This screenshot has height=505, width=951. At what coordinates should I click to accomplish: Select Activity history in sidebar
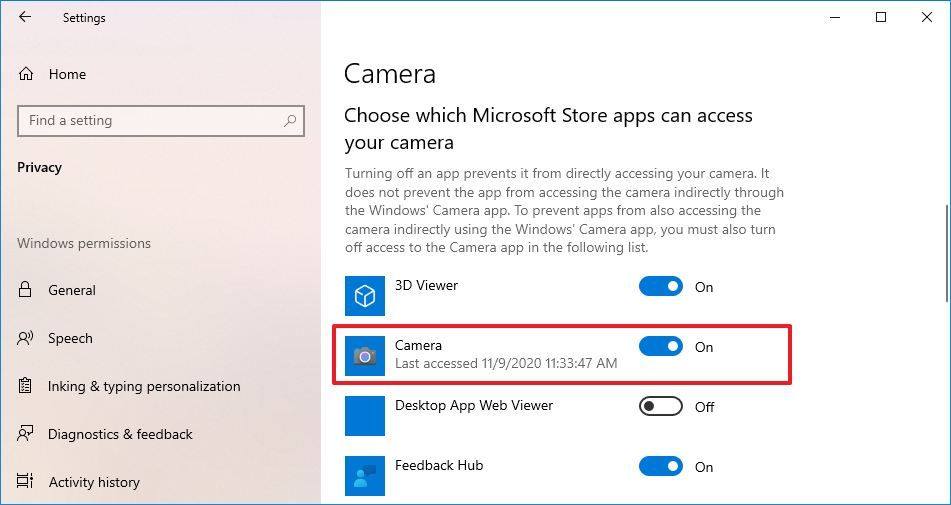94,482
